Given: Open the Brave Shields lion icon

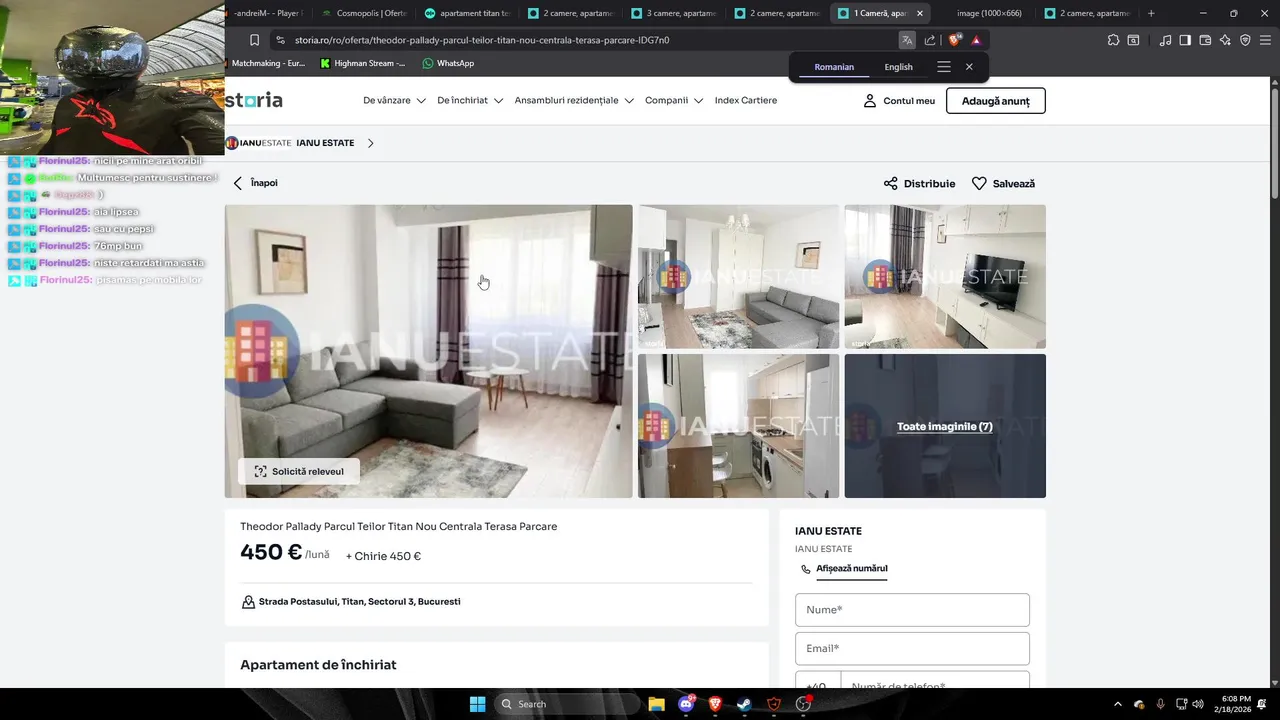Looking at the screenshot, I should pos(955,40).
